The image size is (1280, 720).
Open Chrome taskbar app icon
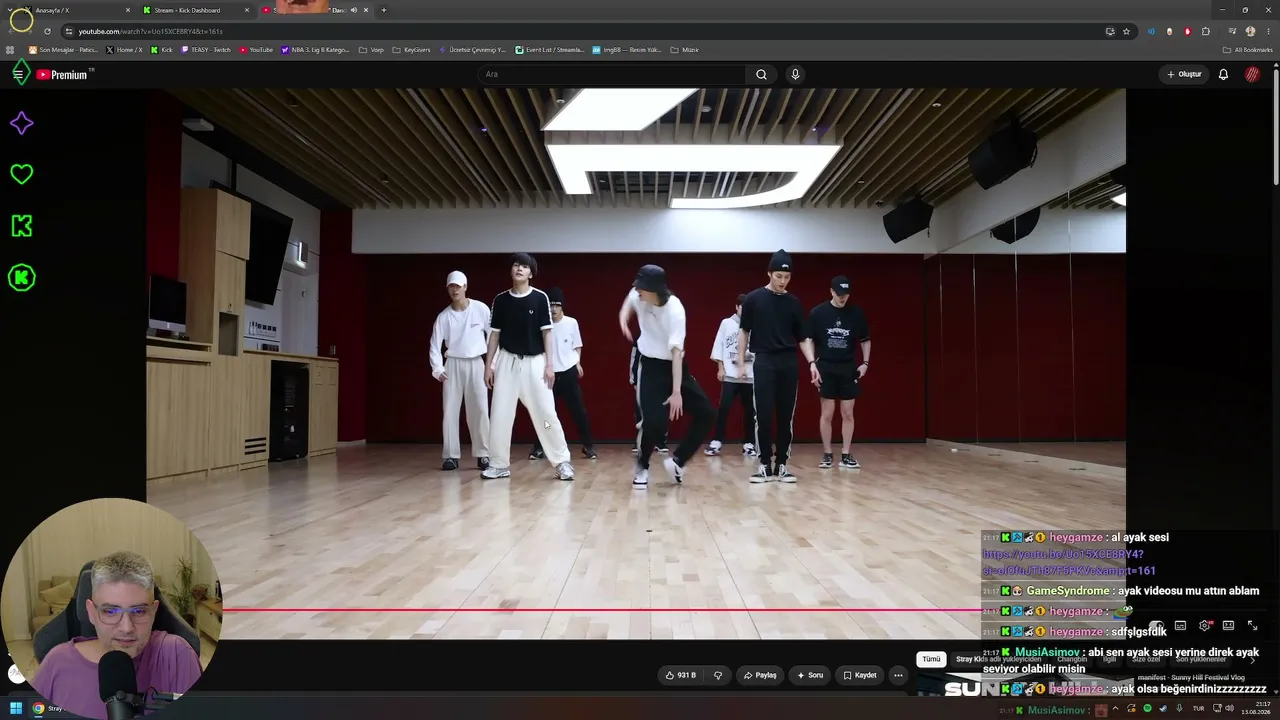[x=38, y=709]
